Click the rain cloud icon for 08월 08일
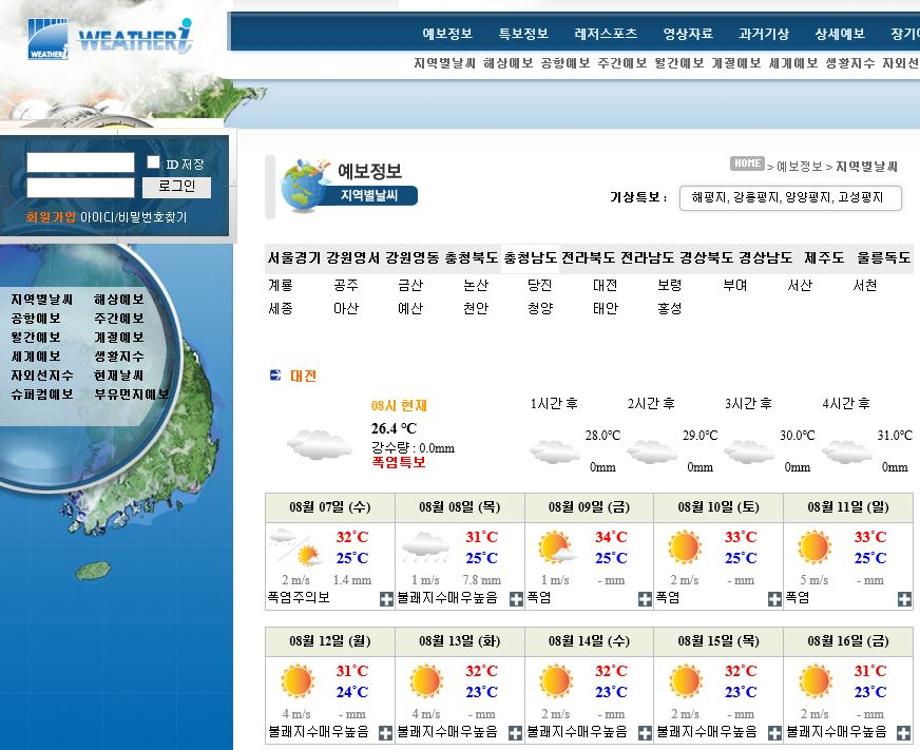The image size is (920, 750). 425,547
